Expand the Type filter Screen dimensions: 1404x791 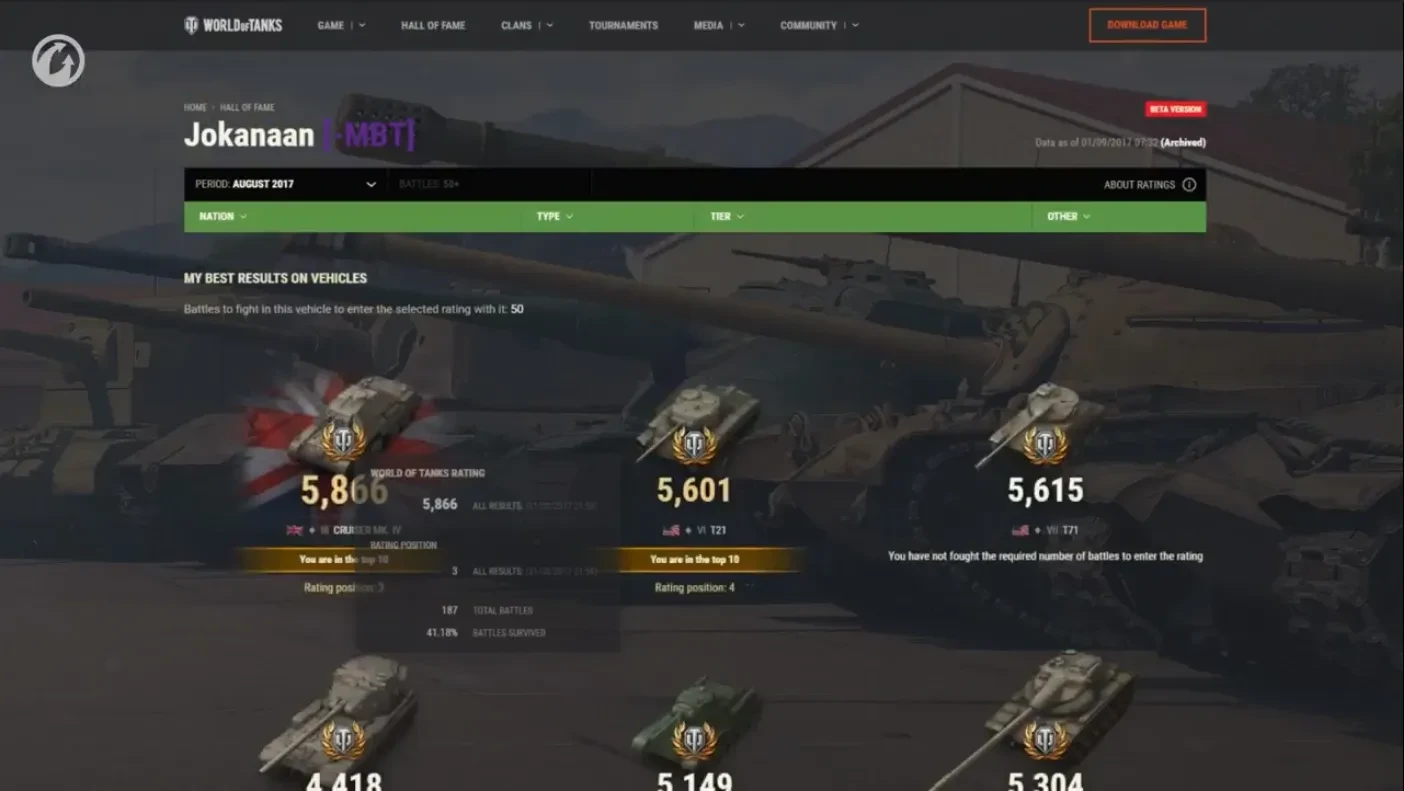coord(555,216)
